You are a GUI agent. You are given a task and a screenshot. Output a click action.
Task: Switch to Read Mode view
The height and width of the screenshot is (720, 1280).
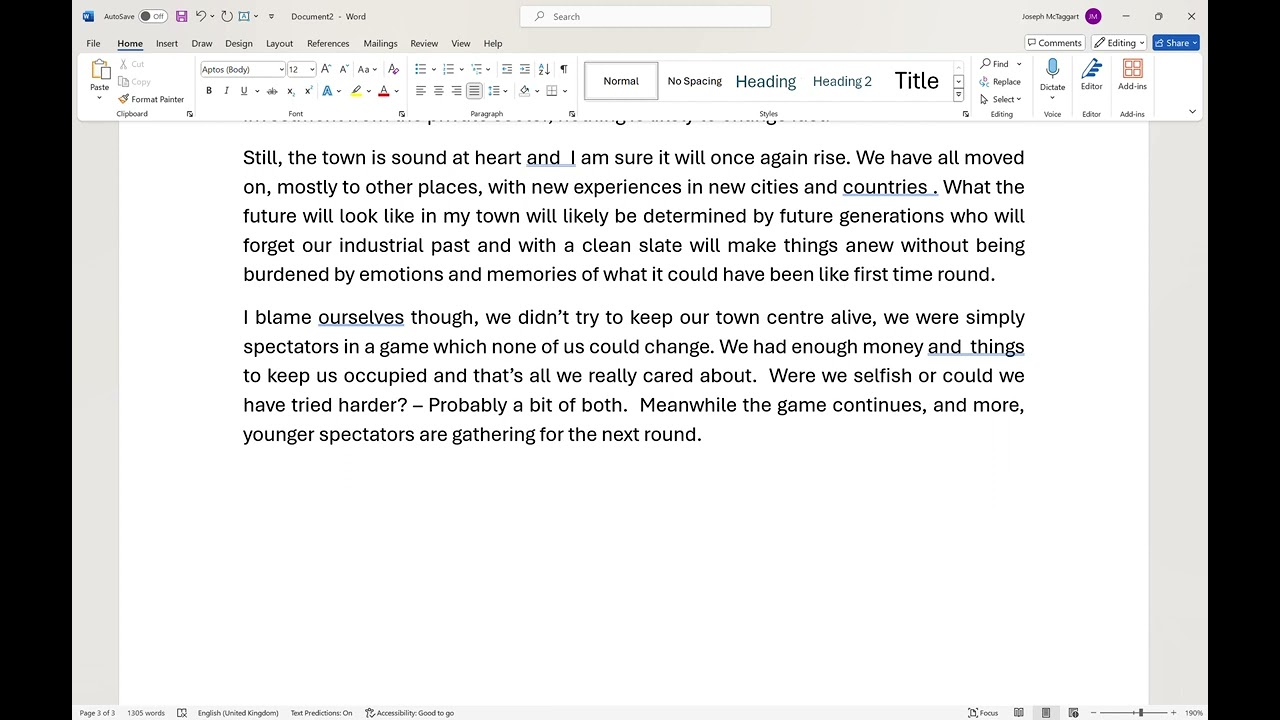(x=1019, y=713)
